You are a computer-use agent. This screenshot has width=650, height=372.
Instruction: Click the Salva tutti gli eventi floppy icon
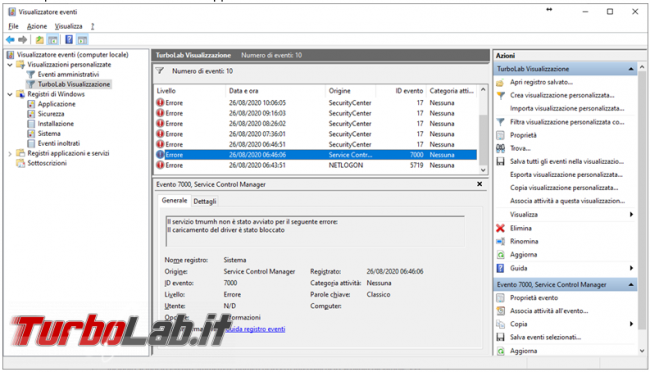click(x=500, y=161)
